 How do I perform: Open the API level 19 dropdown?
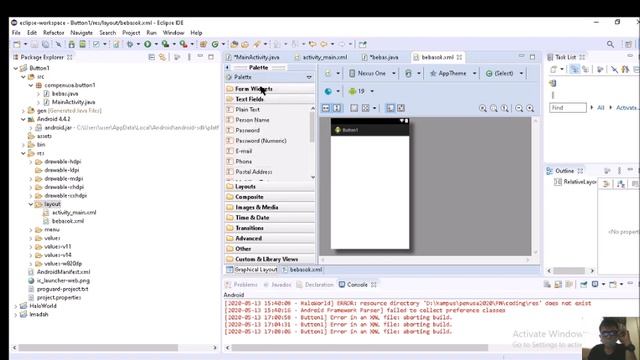point(371,91)
